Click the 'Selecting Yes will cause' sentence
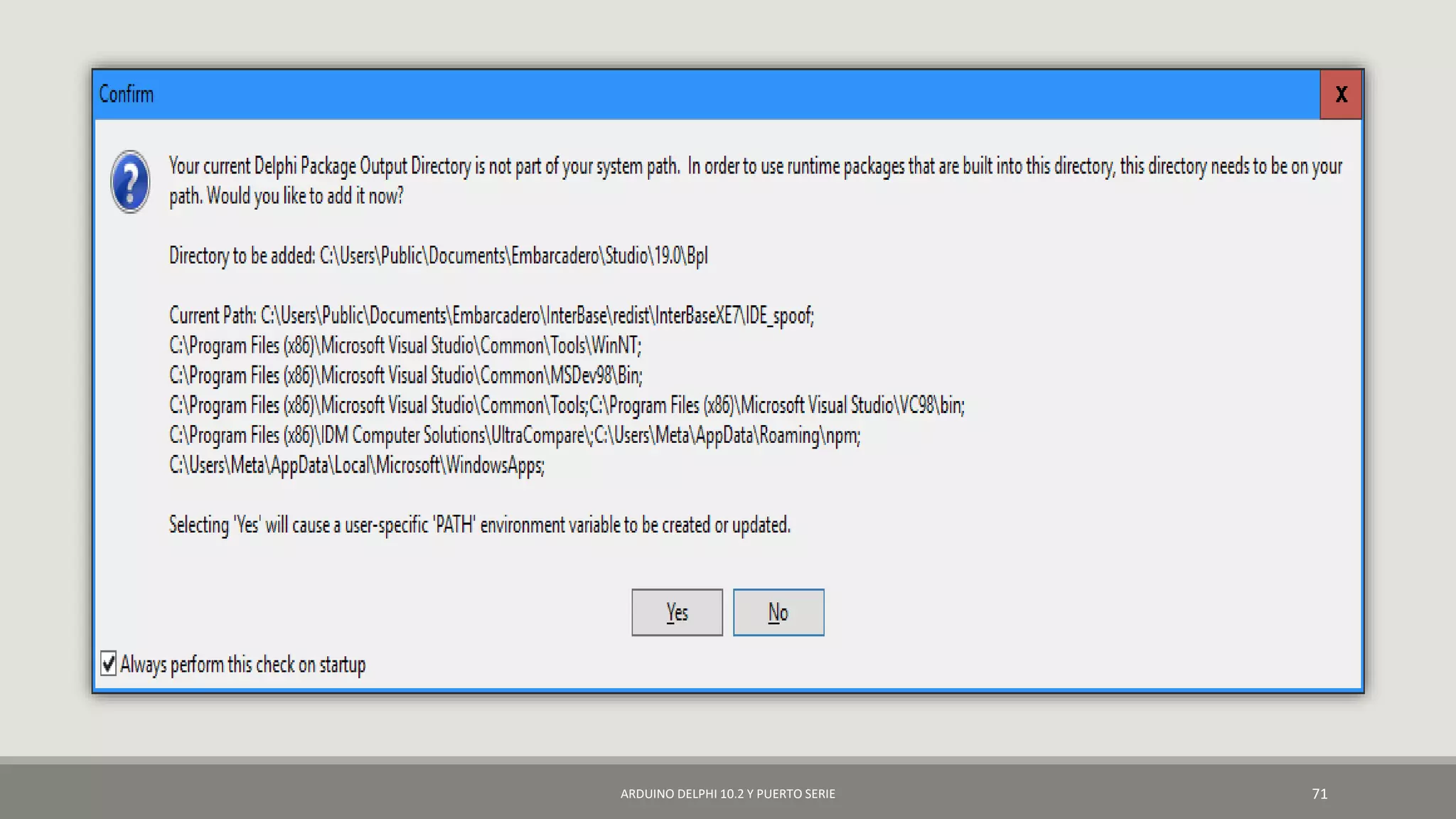This screenshot has height=819, width=1456. coord(479,525)
